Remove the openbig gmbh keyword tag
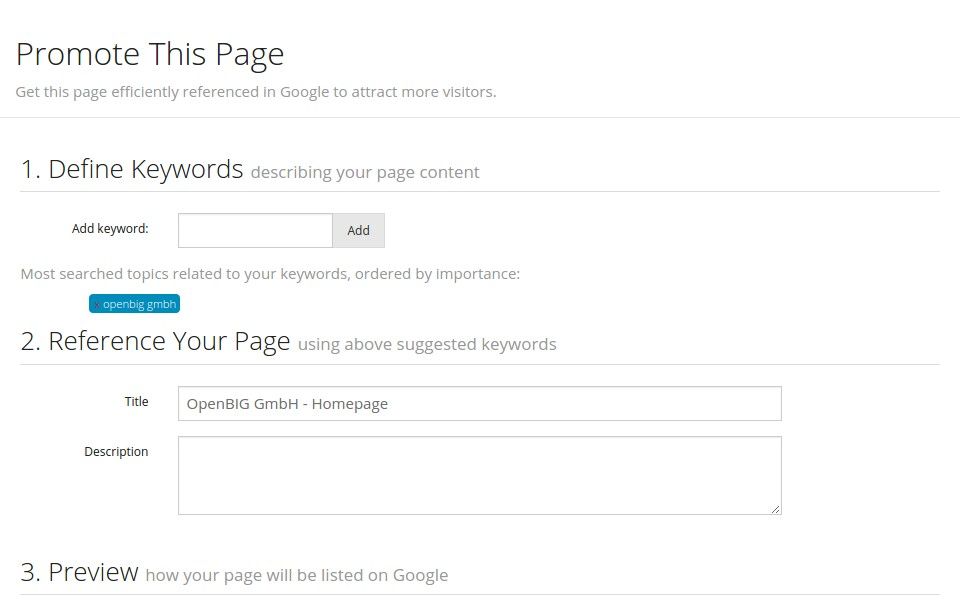Viewport: 960px width, 604px height. coord(96,305)
